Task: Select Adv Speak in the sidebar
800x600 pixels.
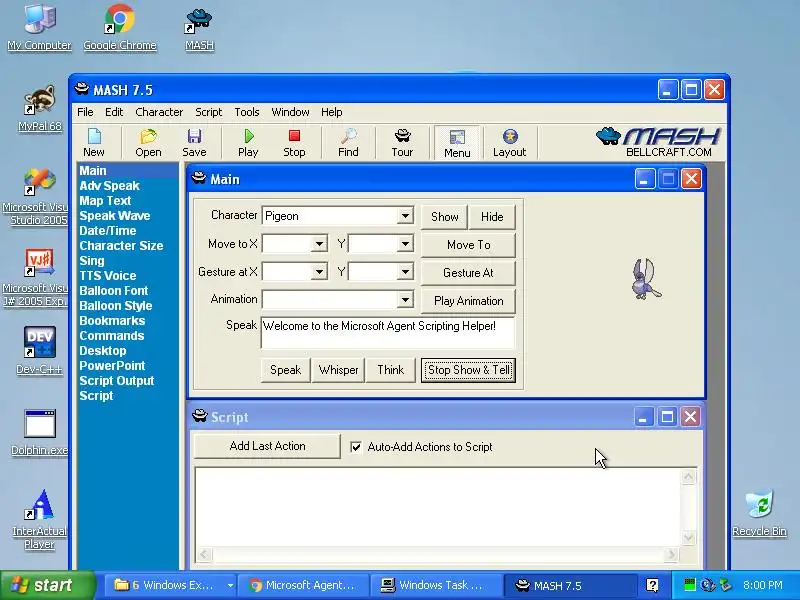Action: [x=109, y=186]
